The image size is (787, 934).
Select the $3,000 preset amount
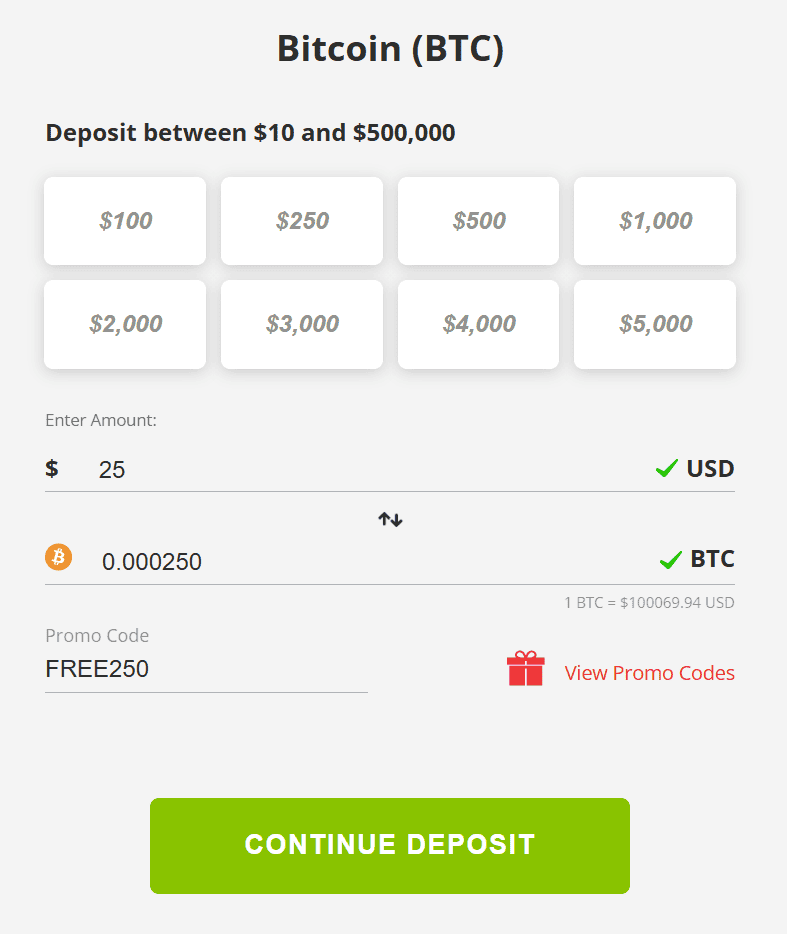click(x=301, y=324)
